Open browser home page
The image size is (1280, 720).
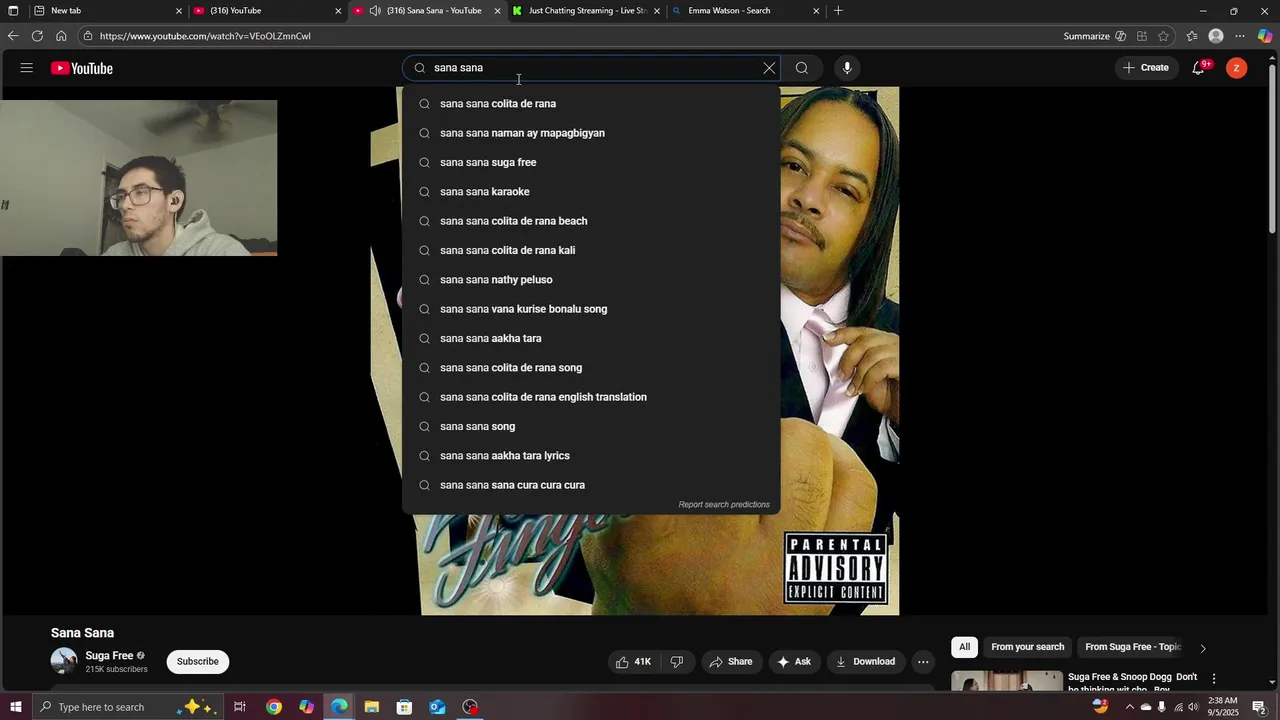pyautogui.click(x=61, y=36)
